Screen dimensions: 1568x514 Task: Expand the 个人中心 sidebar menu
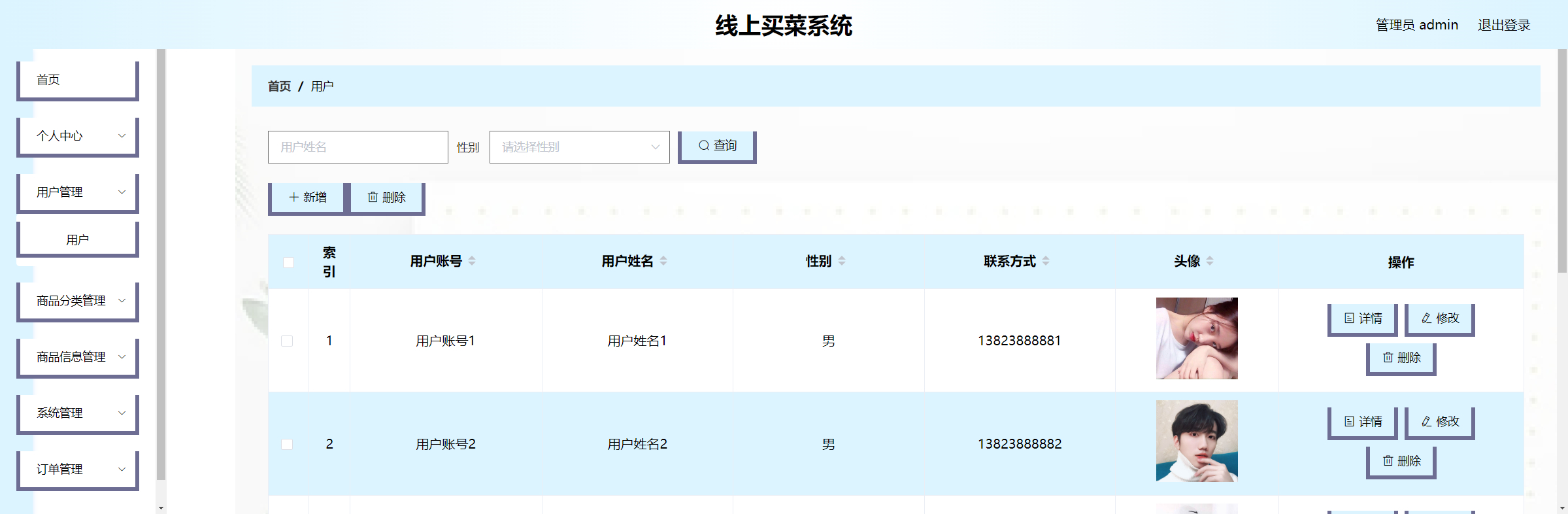78,137
